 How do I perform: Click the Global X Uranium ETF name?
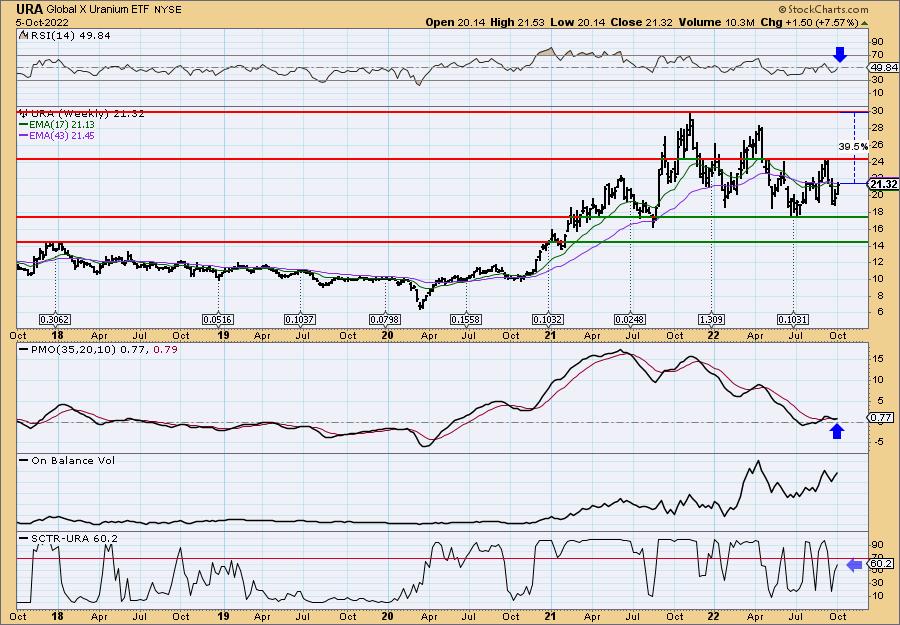[98, 10]
